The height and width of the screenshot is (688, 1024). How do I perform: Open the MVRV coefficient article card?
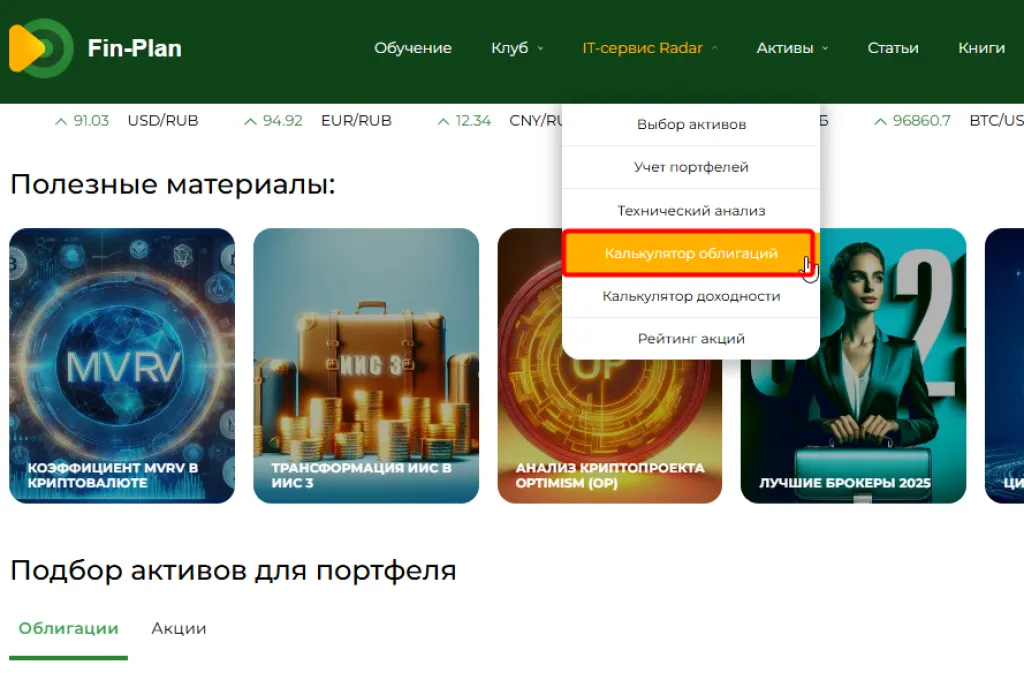122,366
